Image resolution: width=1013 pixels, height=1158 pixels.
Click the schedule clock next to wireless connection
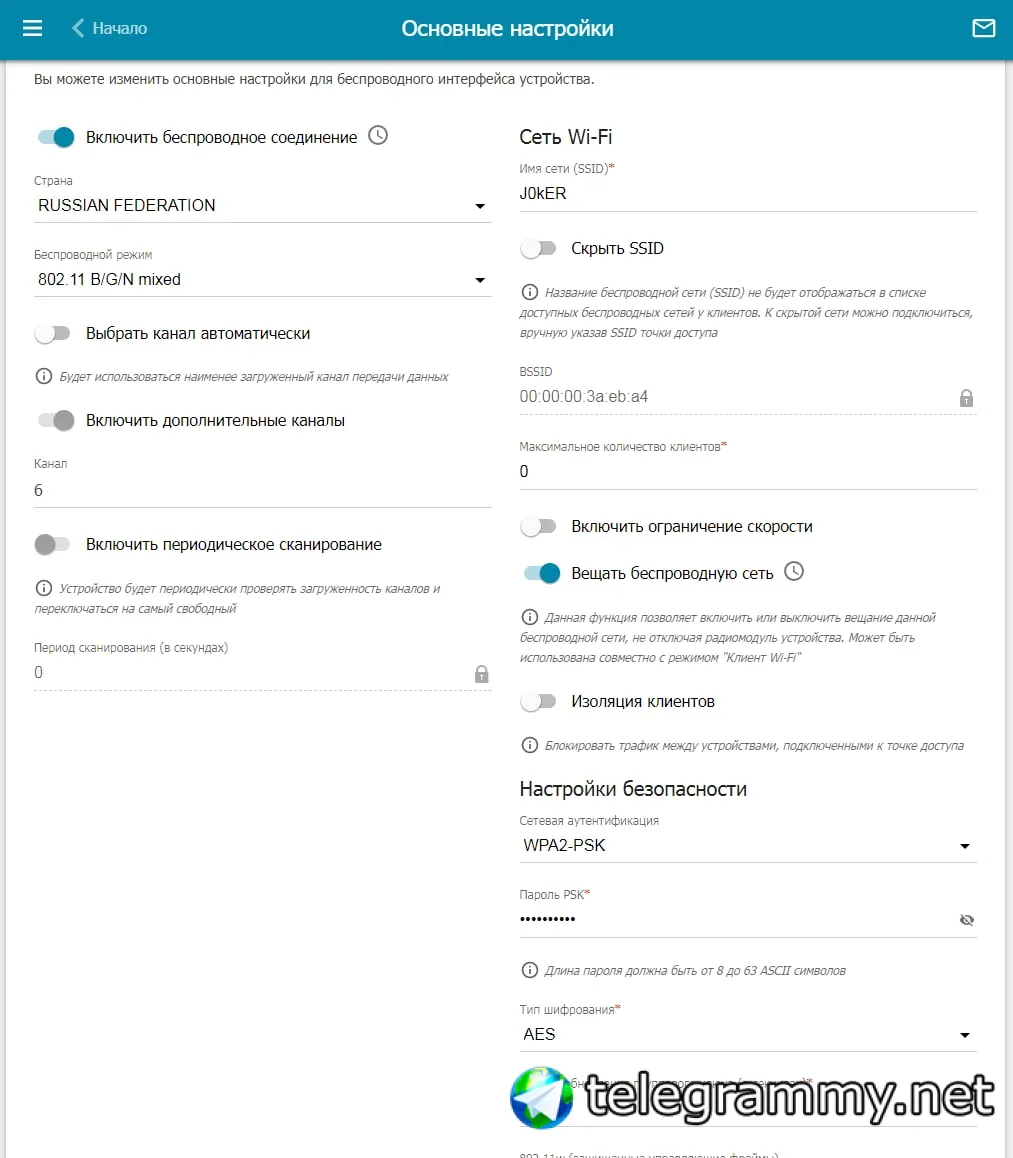tap(378, 136)
